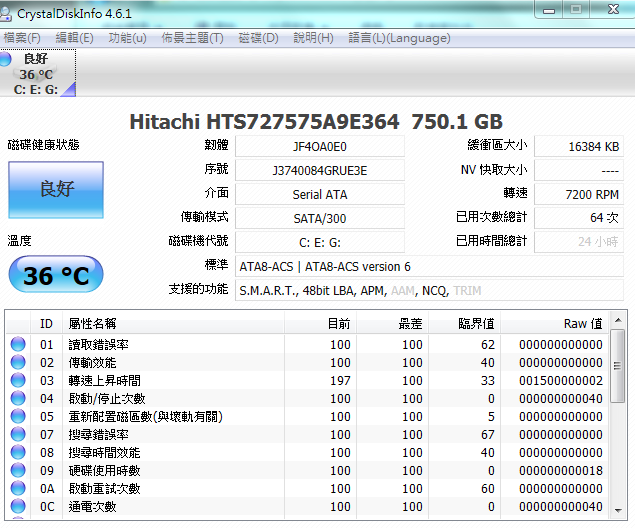Screen dimensions: 635x528
Task: Select the 硬碟使用時數 attribute row
Action: [307, 471]
